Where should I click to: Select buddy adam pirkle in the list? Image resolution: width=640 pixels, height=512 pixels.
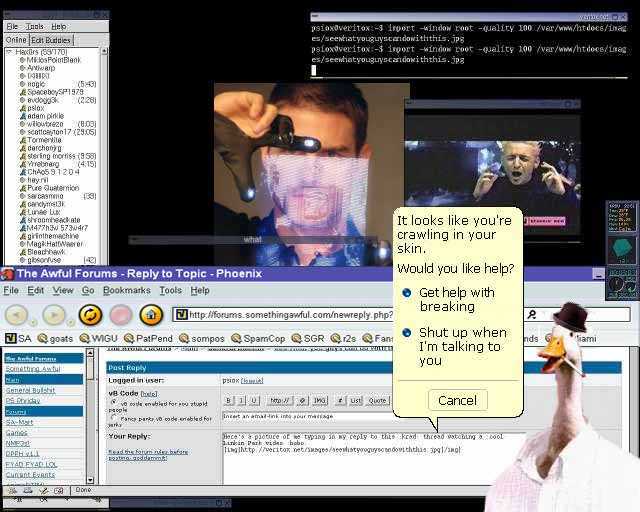pos(45,116)
